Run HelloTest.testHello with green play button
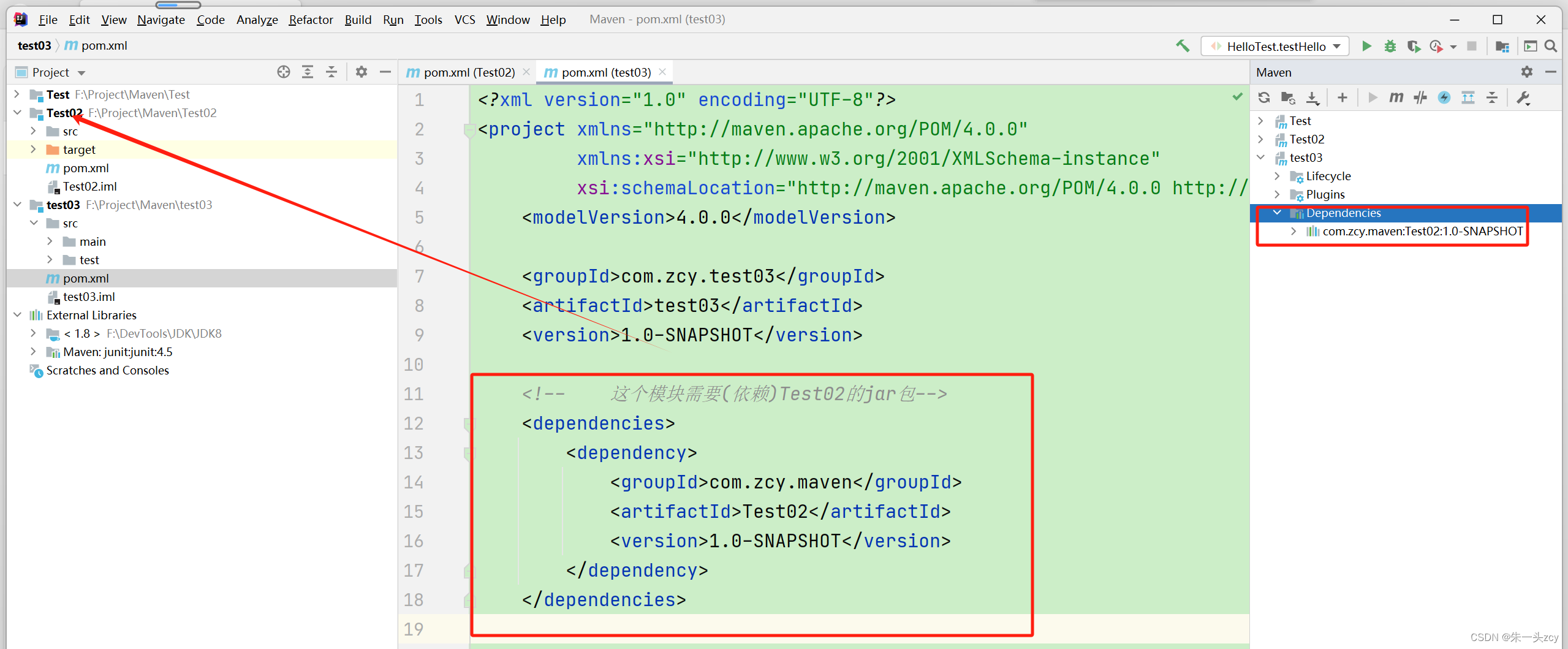 1366,46
